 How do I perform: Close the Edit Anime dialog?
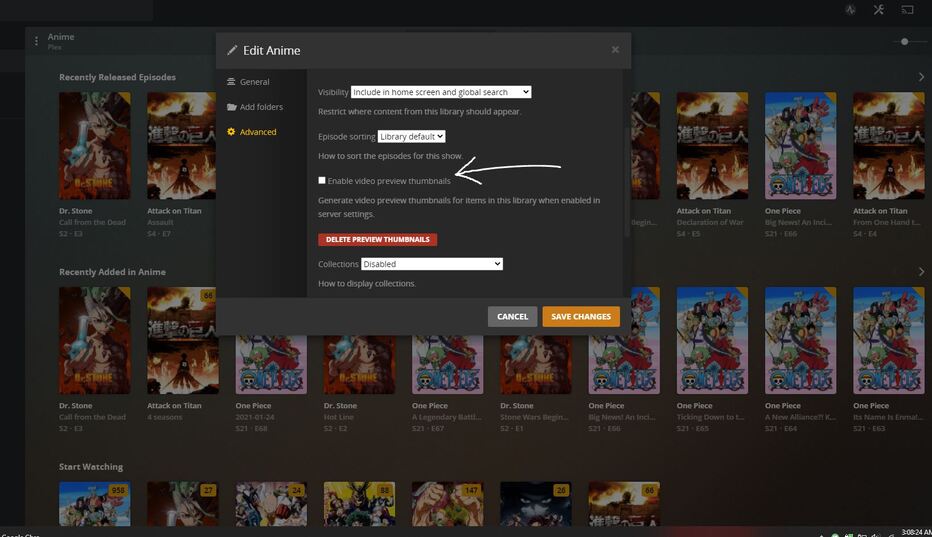(615, 50)
